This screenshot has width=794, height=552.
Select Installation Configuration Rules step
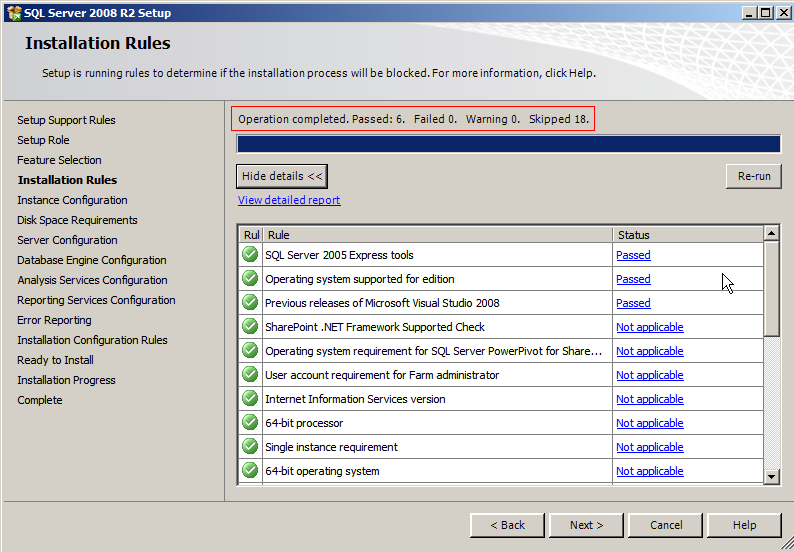92,340
